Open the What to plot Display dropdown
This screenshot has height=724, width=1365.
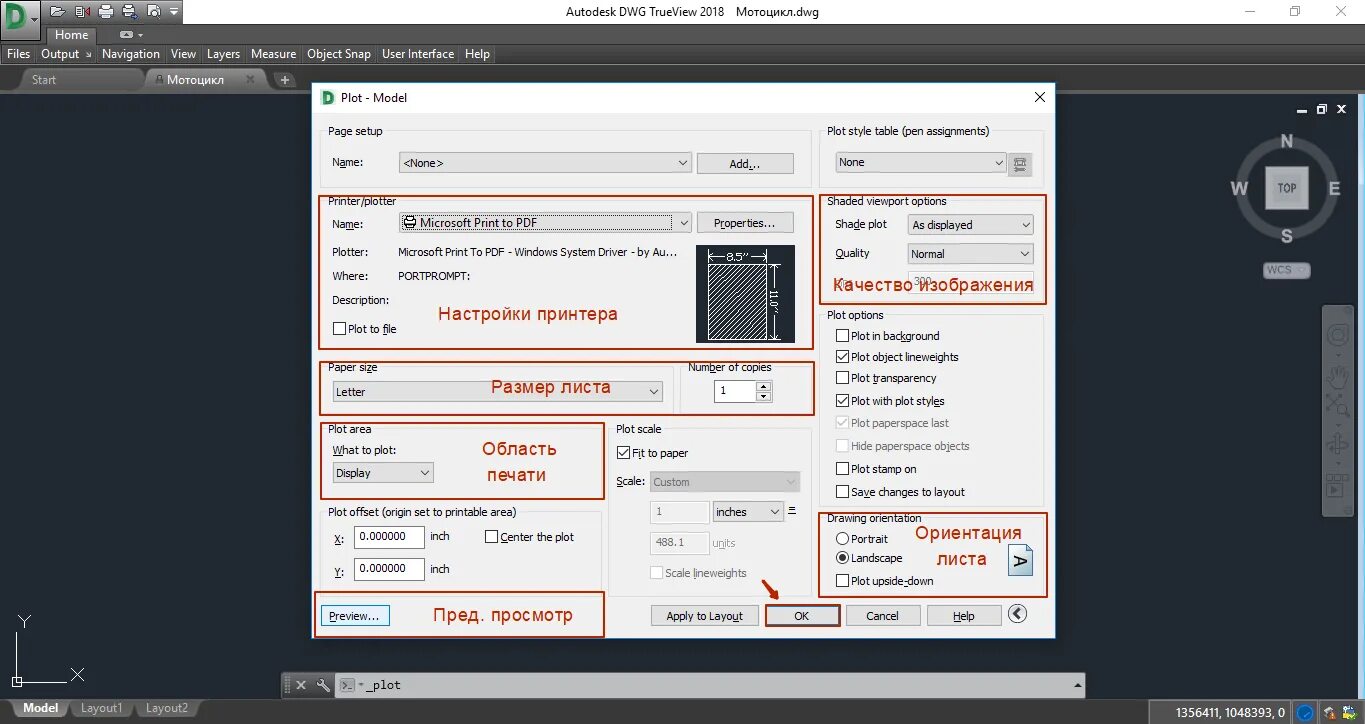coord(383,473)
